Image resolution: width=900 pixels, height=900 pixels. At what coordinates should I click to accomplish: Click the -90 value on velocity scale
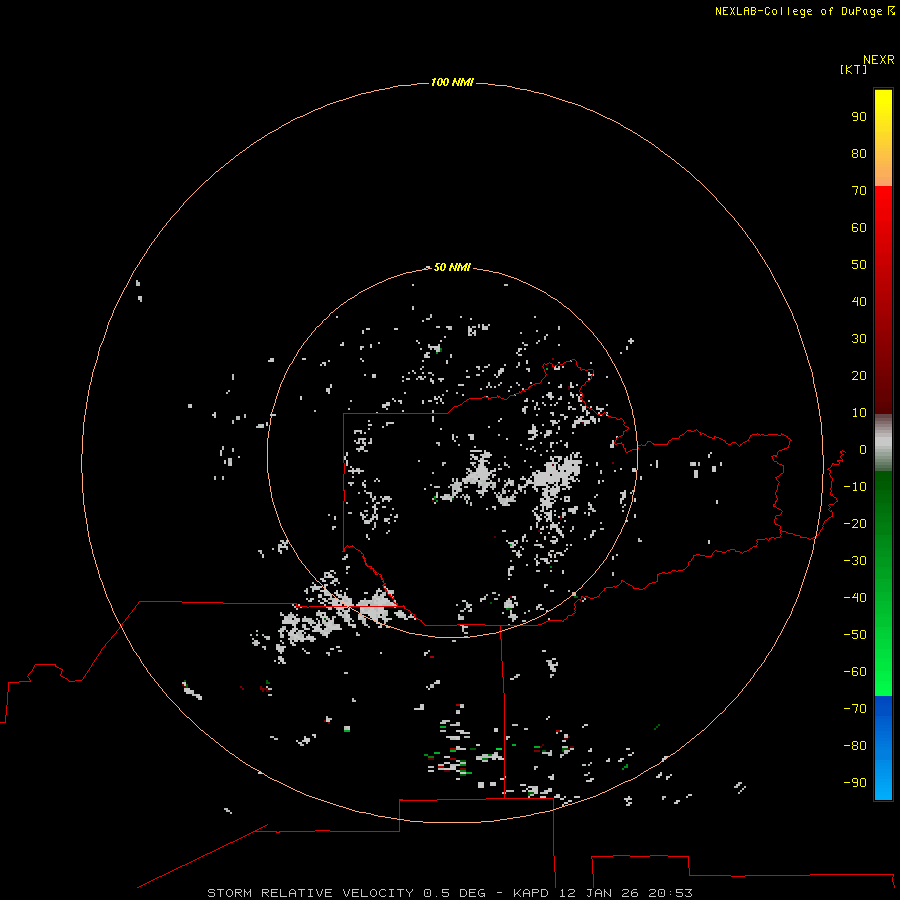pos(855,783)
